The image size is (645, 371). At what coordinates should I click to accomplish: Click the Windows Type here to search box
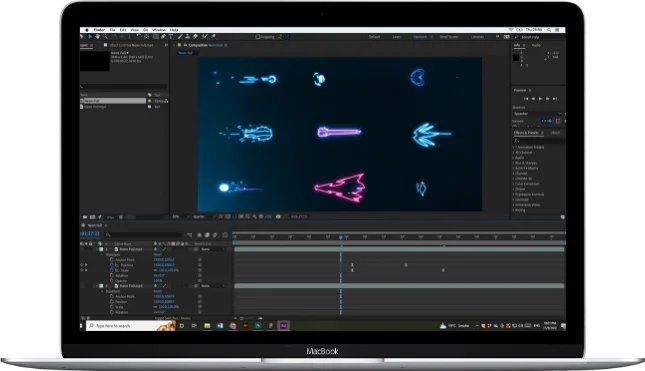pyautogui.click(x=131, y=326)
